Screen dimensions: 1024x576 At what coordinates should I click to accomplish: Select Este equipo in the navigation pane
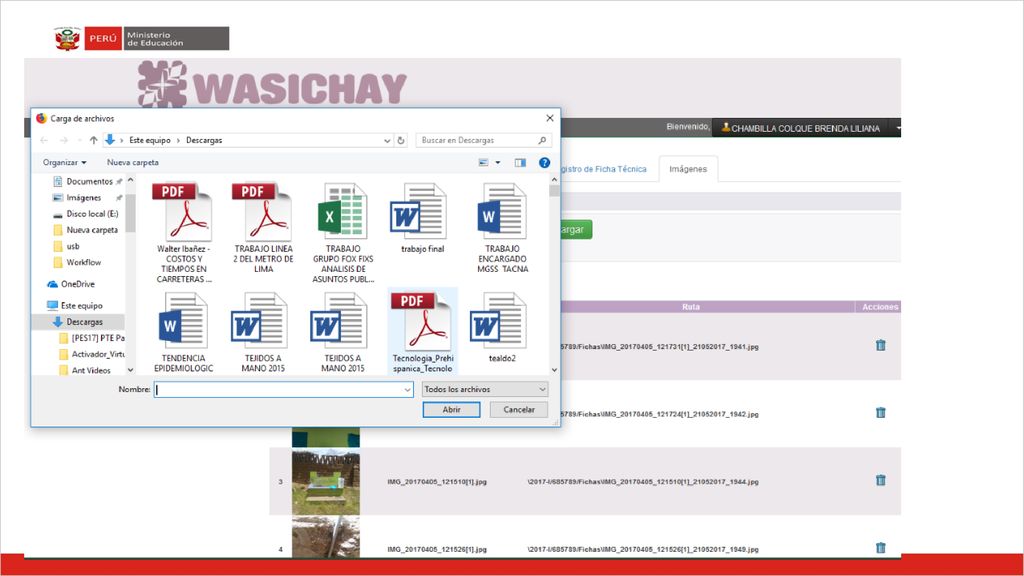pyautogui.click(x=81, y=306)
